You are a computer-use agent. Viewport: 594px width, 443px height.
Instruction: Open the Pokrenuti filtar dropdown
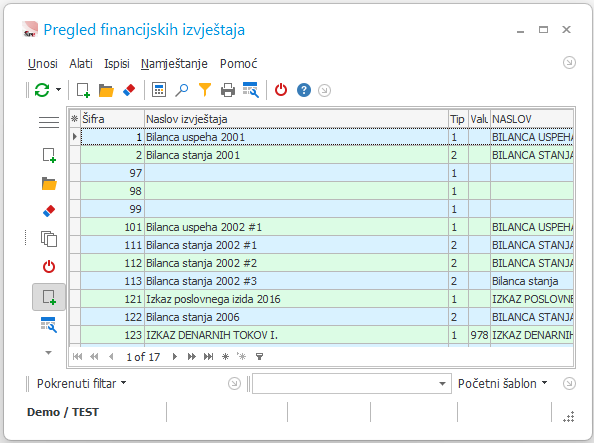coord(81,384)
